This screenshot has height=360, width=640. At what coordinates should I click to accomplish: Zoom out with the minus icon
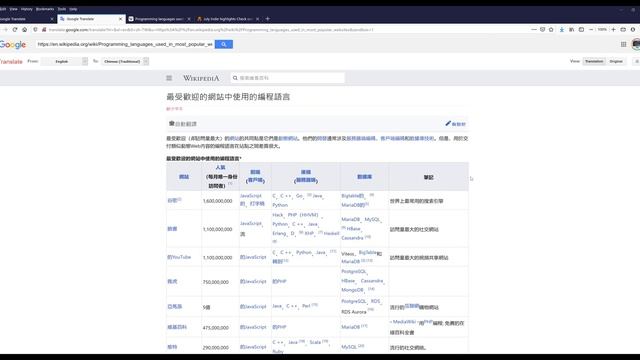coord(591,30)
